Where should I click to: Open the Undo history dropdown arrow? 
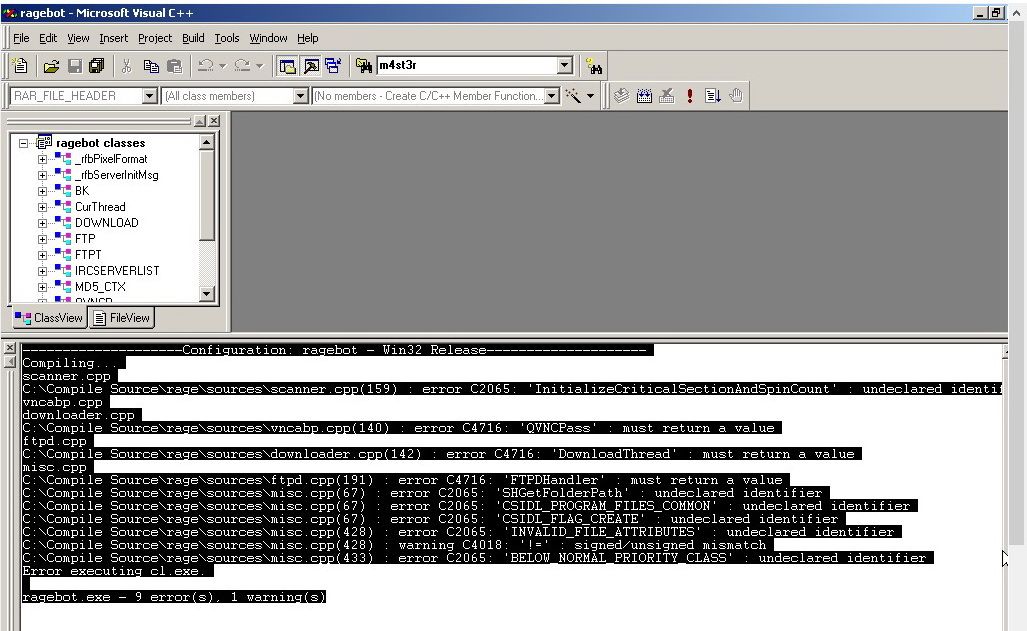click(223, 66)
